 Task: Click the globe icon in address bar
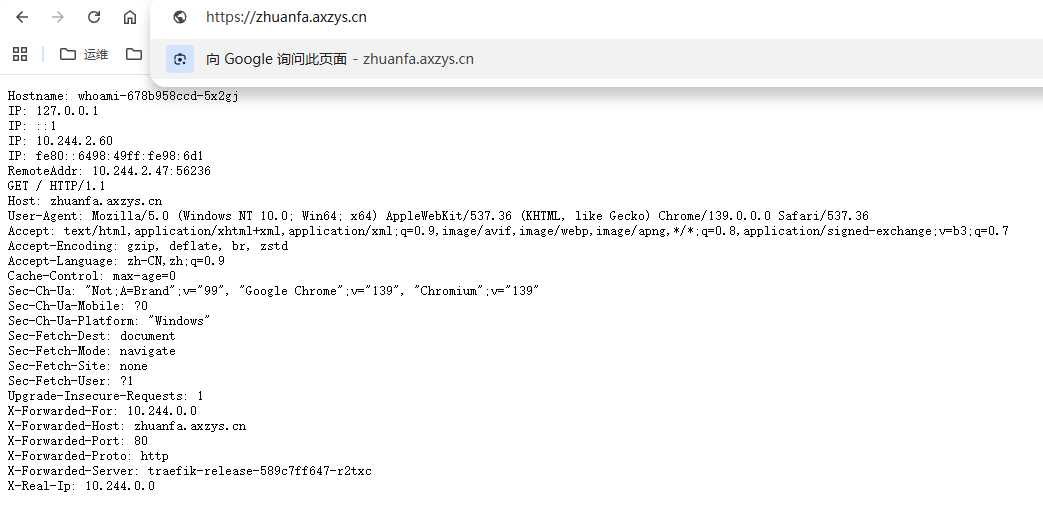(180, 17)
